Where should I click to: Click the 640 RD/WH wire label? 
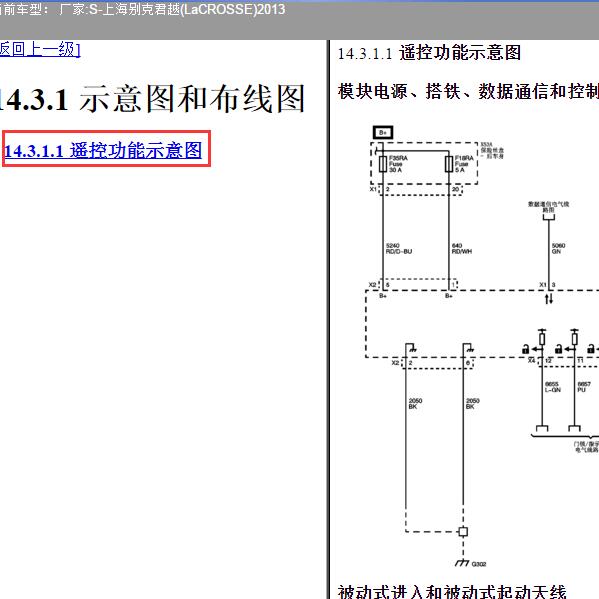tap(461, 249)
